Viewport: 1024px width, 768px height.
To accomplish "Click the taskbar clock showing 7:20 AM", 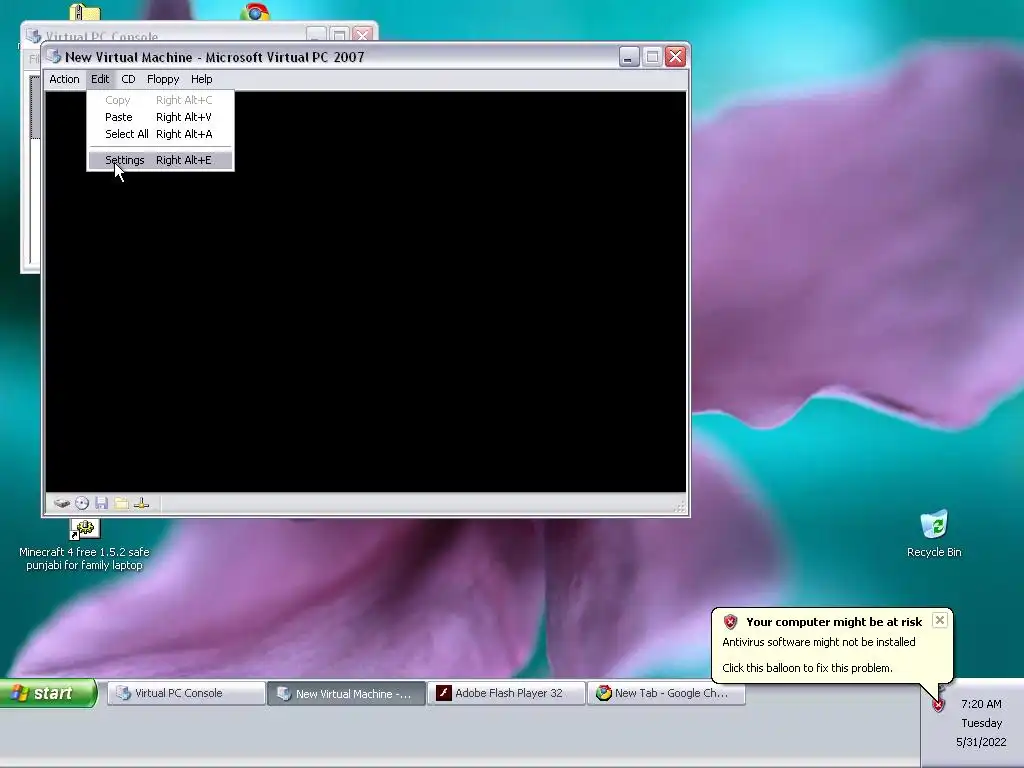I will [981, 704].
